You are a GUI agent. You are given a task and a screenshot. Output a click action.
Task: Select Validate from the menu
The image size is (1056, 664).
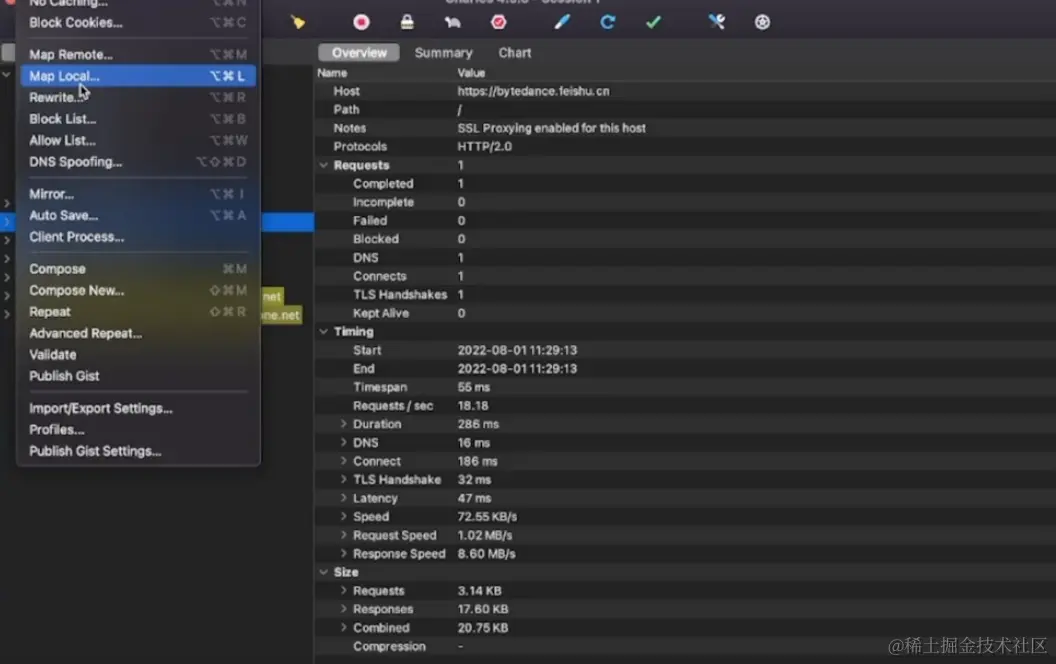pyautogui.click(x=138, y=355)
